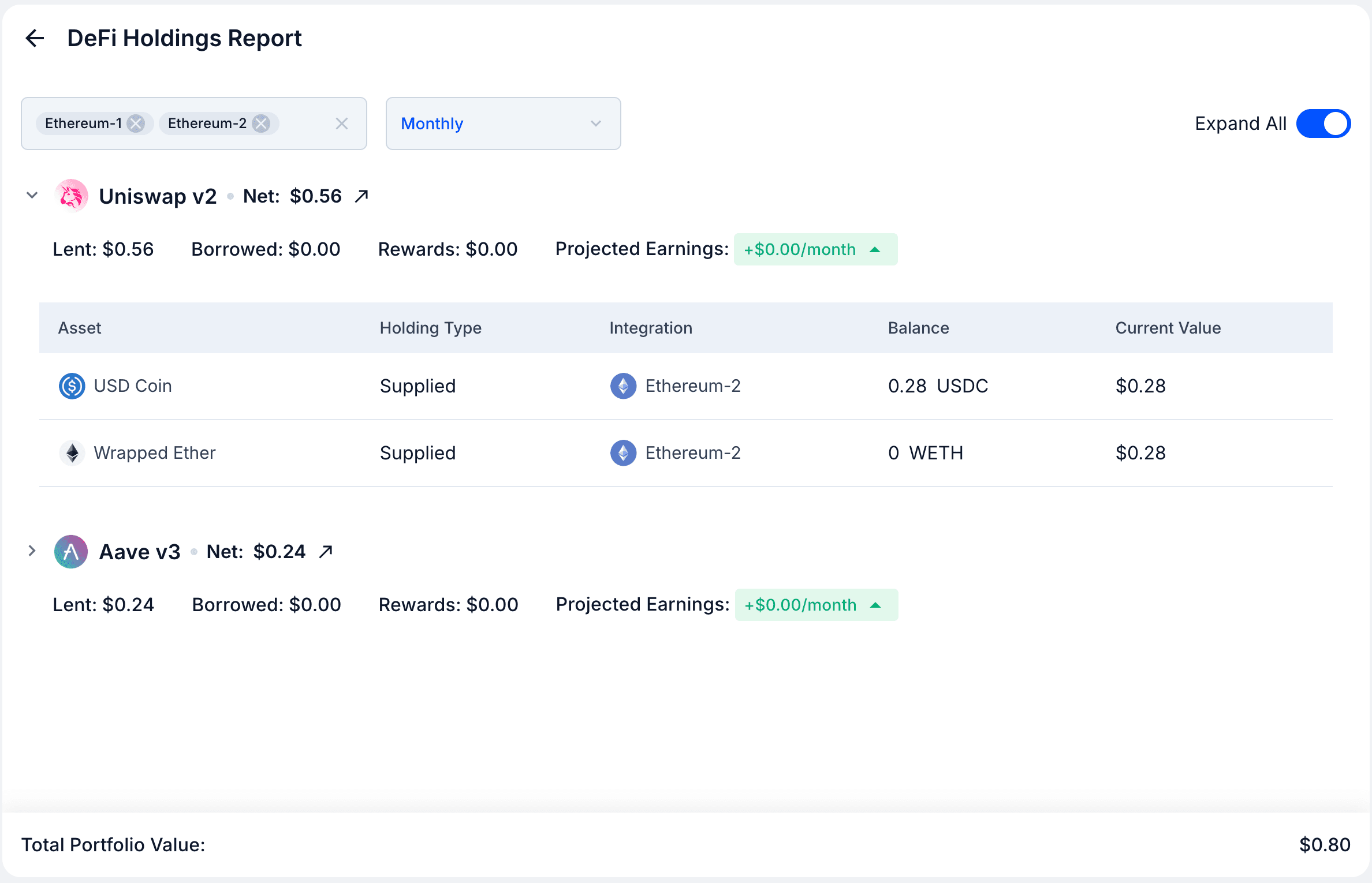Click the Asset column header
Image resolution: width=1372 pixels, height=883 pixels.
click(80, 328)
